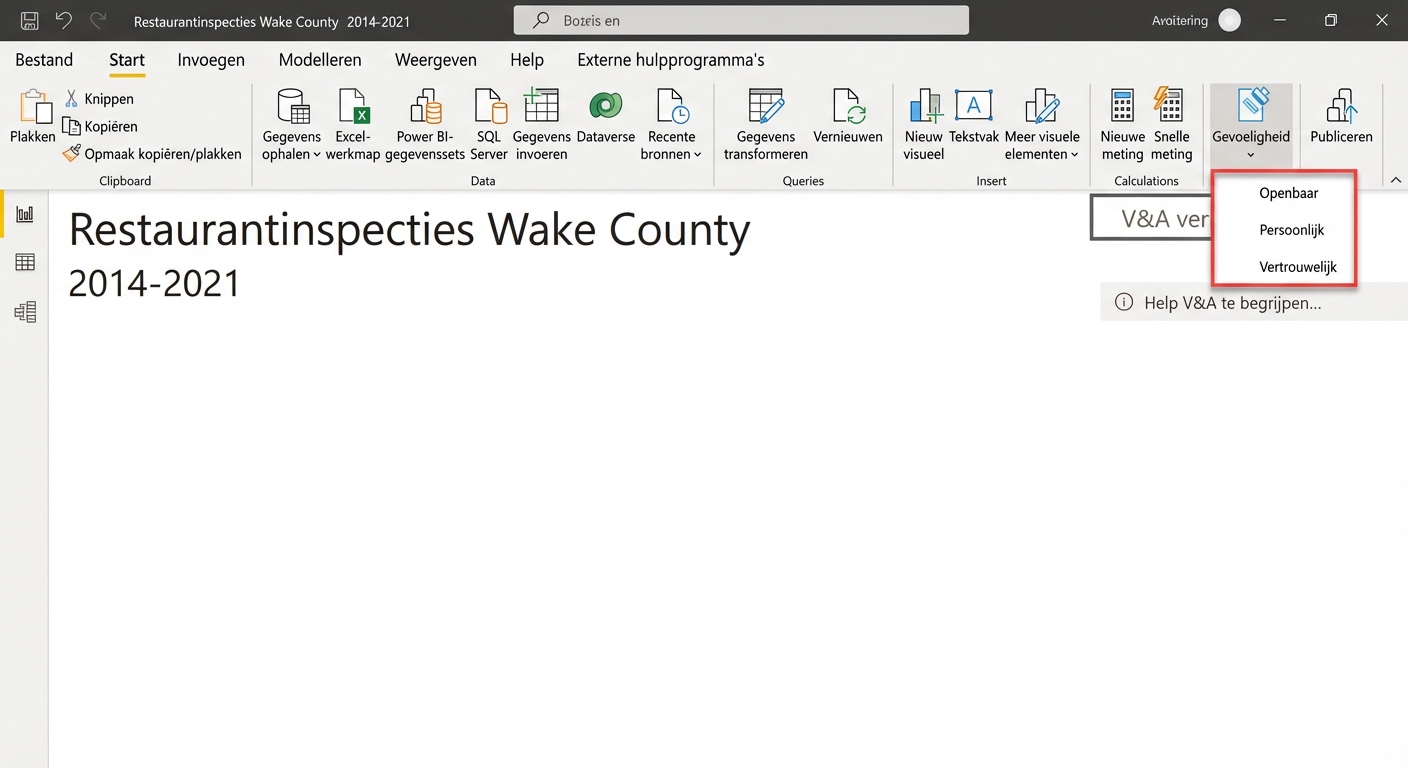Switch to the Modelleren ribbon tab
The image size is (1408, 768).
click(320, 60)
